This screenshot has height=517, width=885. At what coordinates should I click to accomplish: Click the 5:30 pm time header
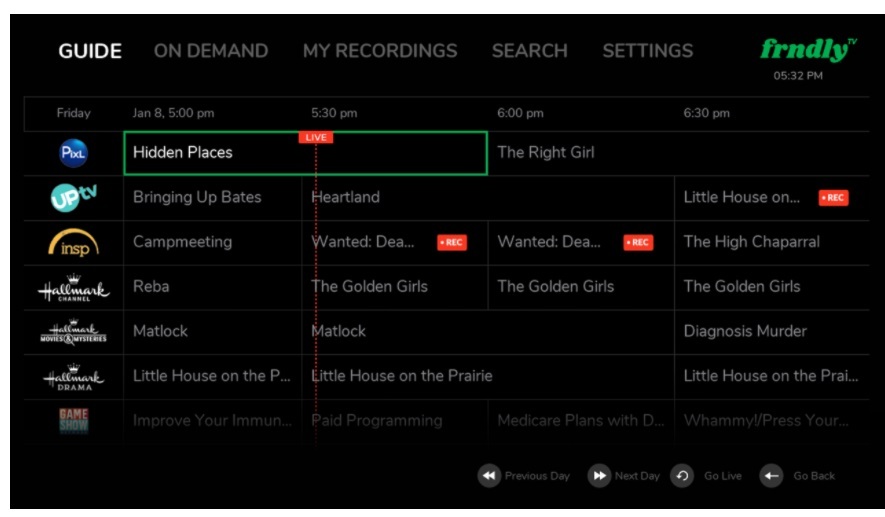(334, 113)
